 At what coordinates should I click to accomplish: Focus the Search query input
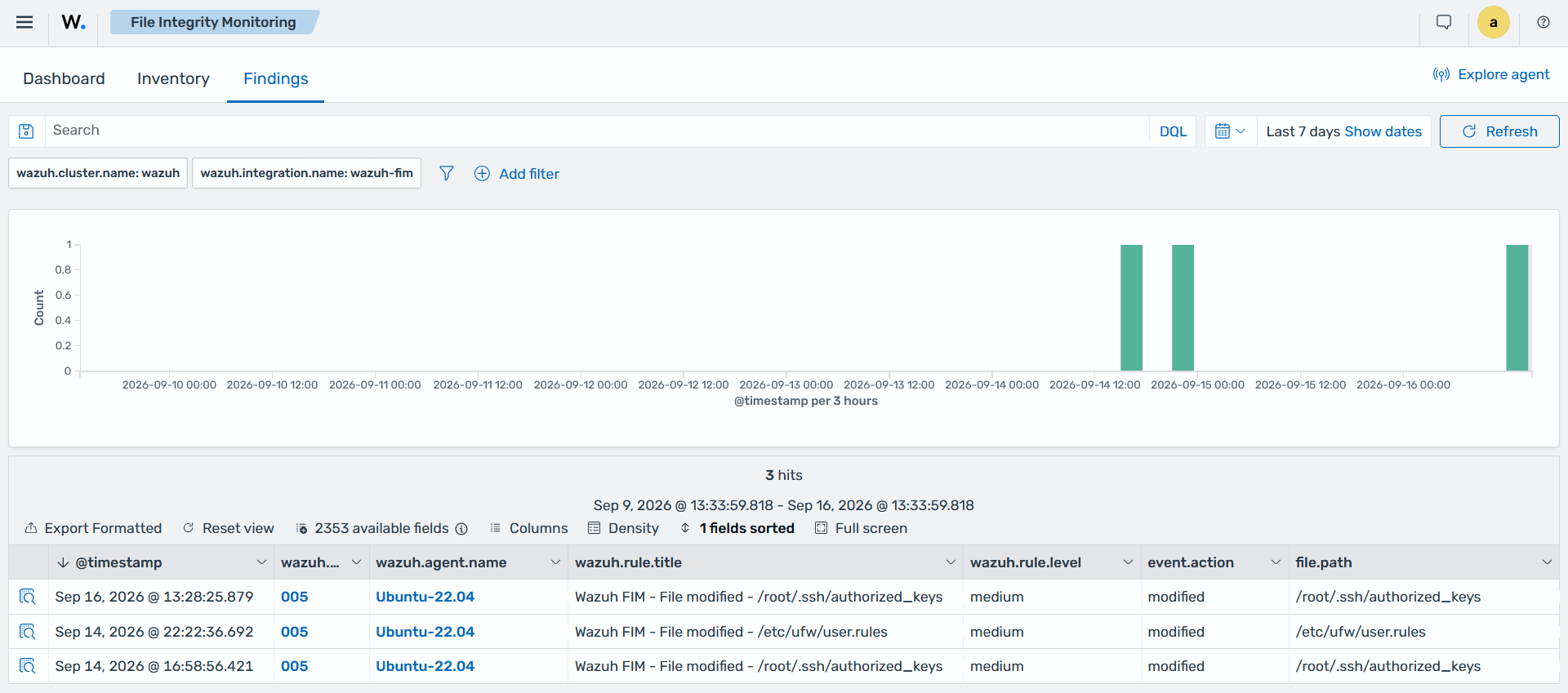coord(596,131)
